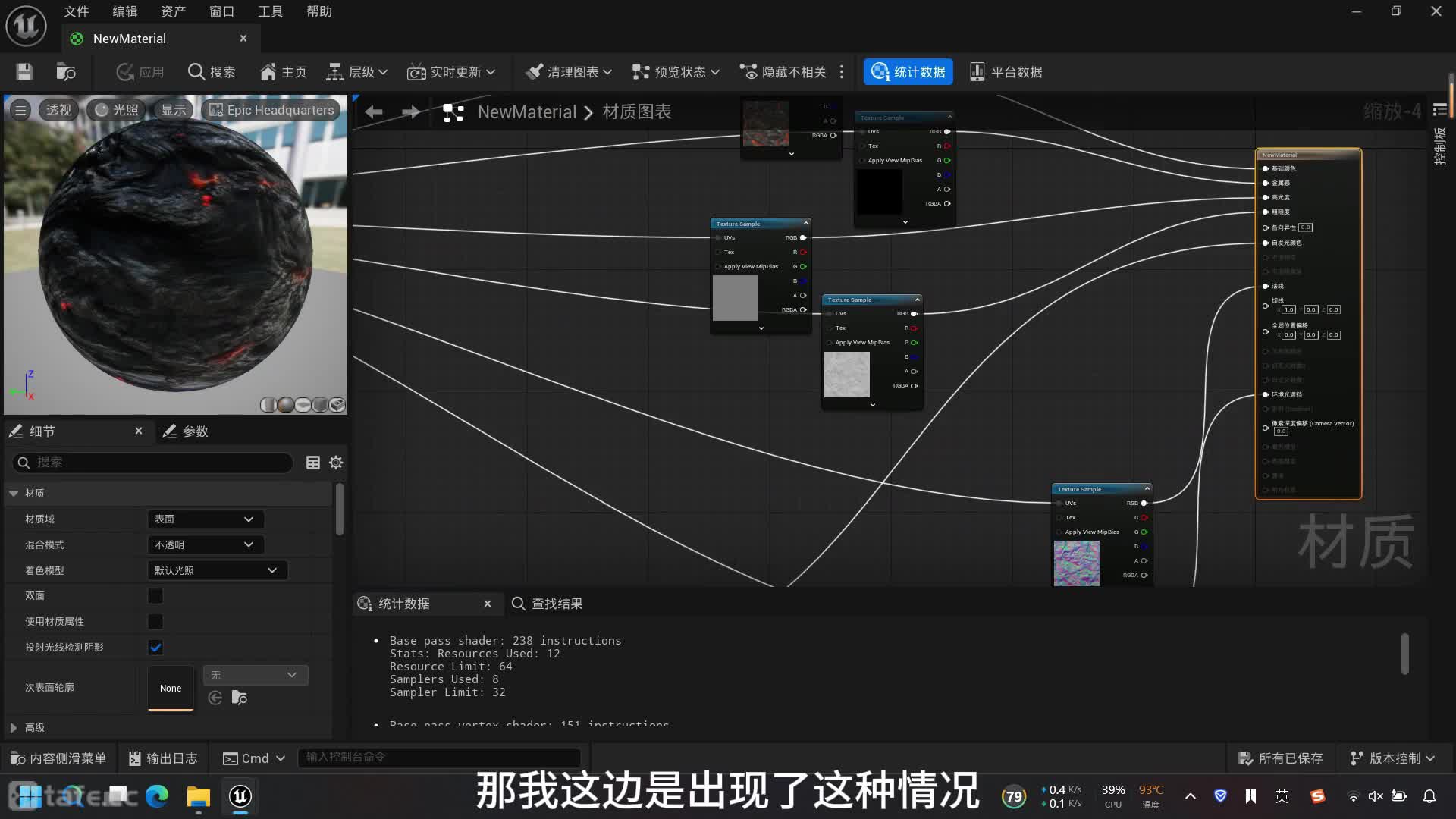Click browse to asset icon for 次表面轮廓
Image resolution: width=1456 pixels, height=819 pixels.
[240, 698]
